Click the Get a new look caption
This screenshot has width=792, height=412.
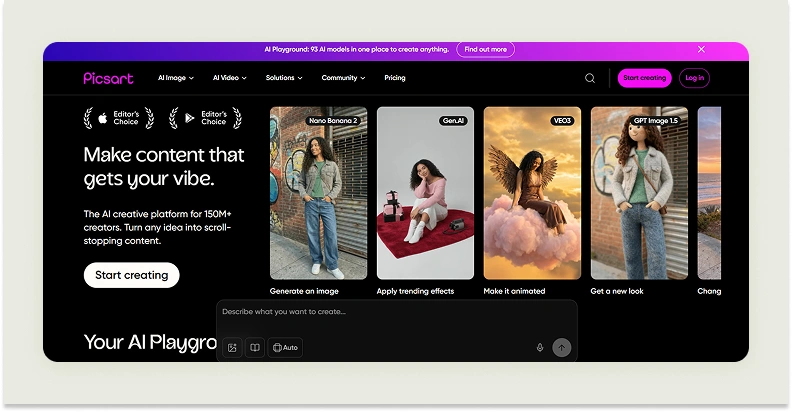point(617,291)
